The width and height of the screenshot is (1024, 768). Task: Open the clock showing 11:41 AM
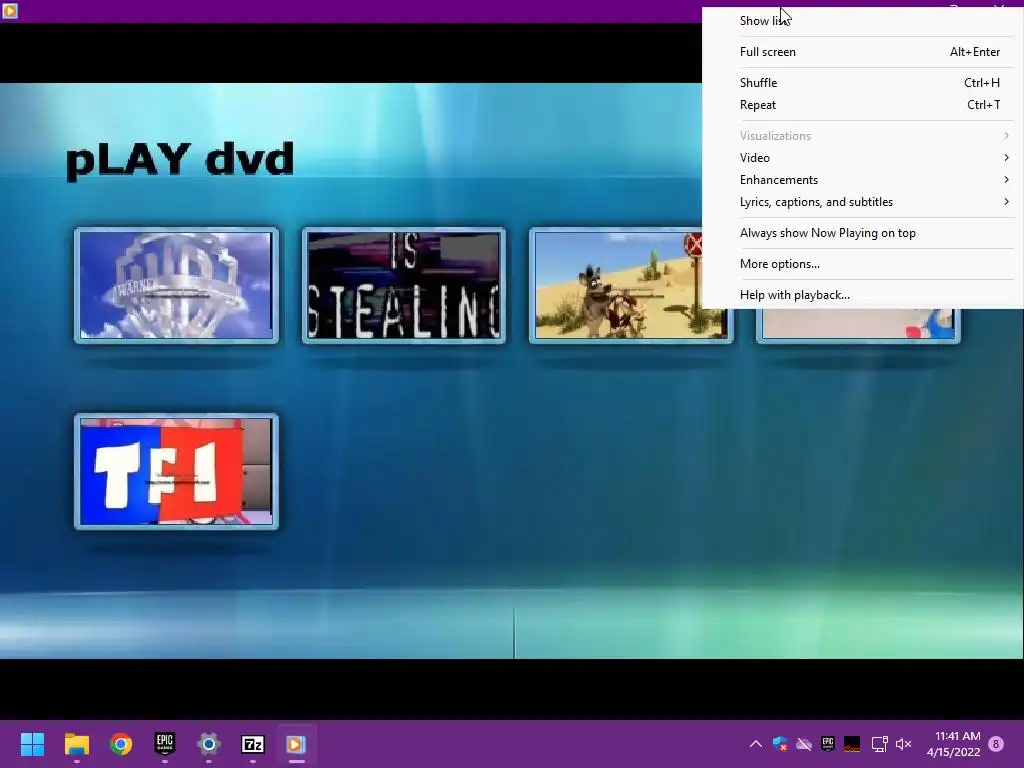click(x=953, y=744)
